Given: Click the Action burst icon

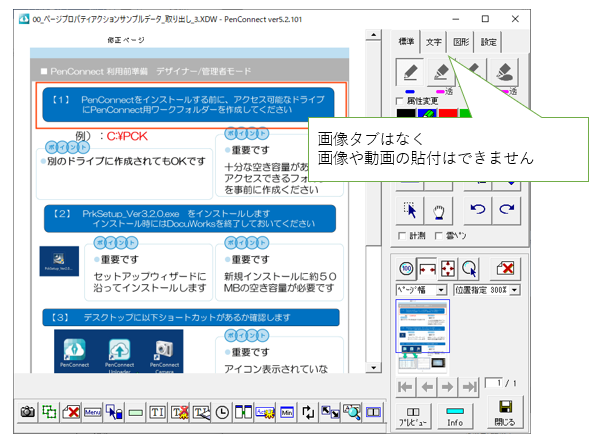Looking at the screenshot, I should [x=265, y=412].
